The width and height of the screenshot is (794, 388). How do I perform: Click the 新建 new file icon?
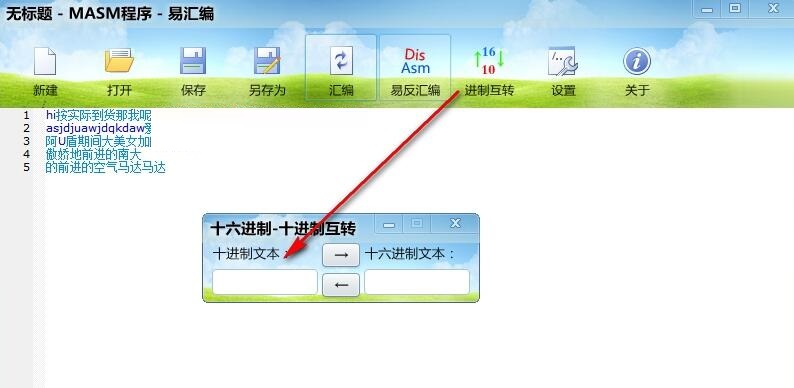click(x=45, y=61)
